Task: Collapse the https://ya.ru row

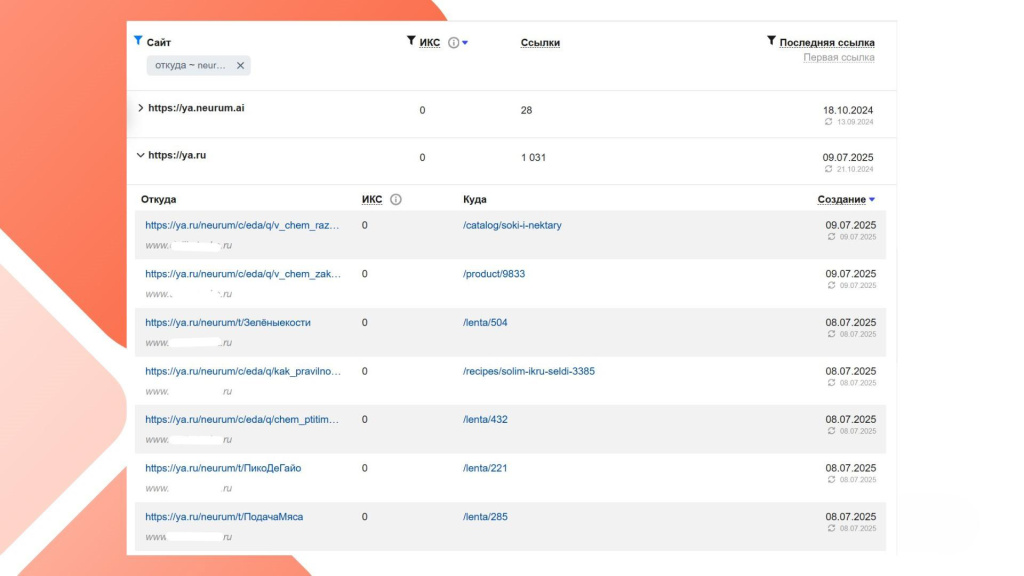Action: 140,156
